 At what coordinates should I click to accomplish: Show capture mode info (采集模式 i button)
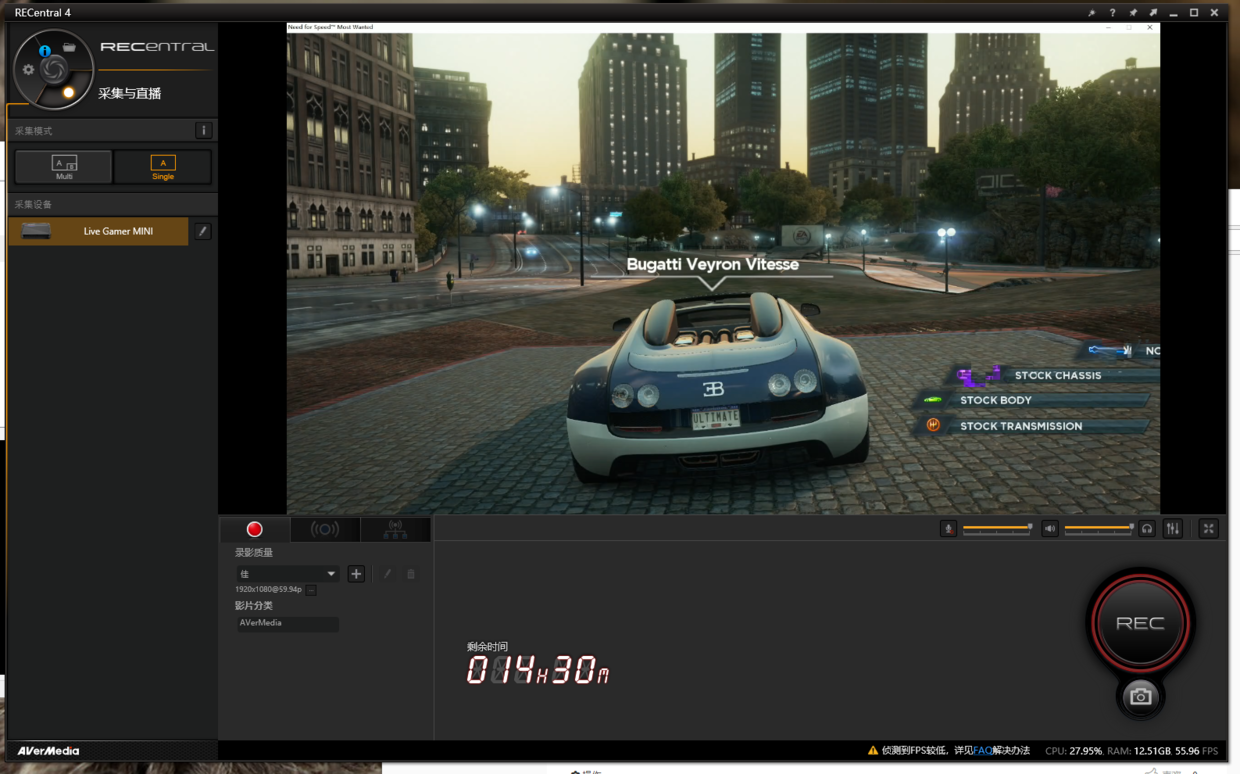tap(203, 130)
